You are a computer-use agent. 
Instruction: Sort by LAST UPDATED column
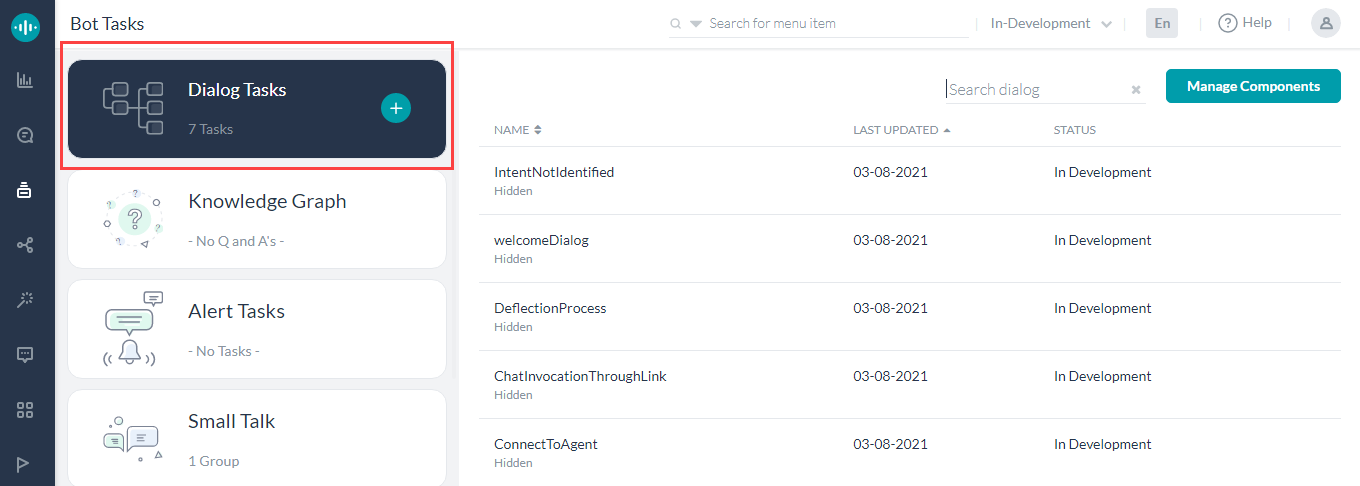click(901, 130)
